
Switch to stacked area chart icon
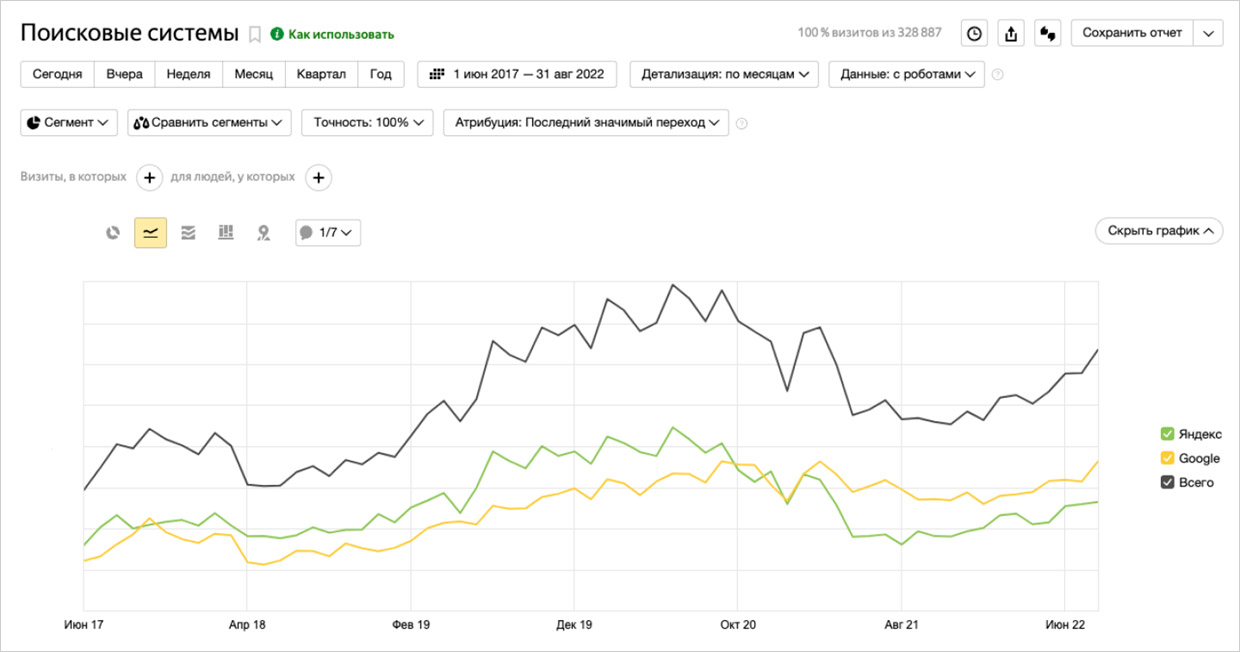coord(188,233)
